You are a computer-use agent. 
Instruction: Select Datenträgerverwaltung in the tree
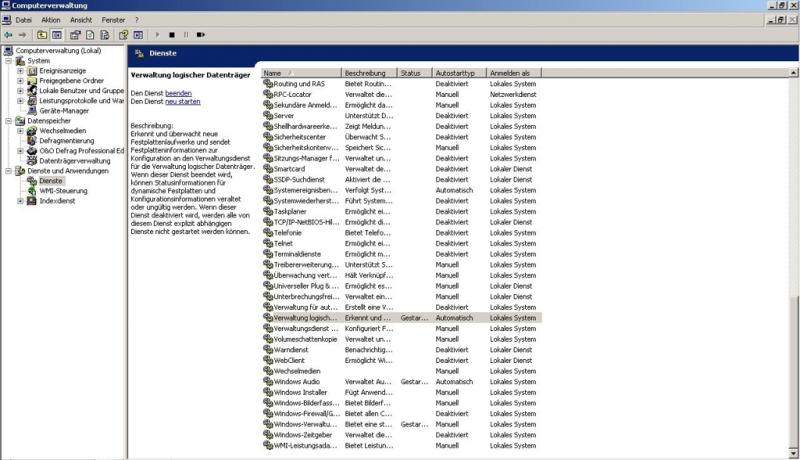point(74,161)
